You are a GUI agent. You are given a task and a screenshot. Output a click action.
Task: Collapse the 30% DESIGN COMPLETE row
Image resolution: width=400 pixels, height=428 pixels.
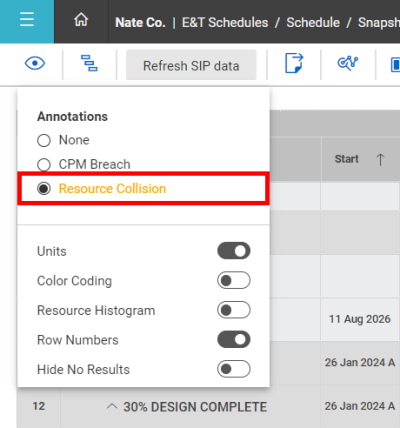(x=112, y=407)
